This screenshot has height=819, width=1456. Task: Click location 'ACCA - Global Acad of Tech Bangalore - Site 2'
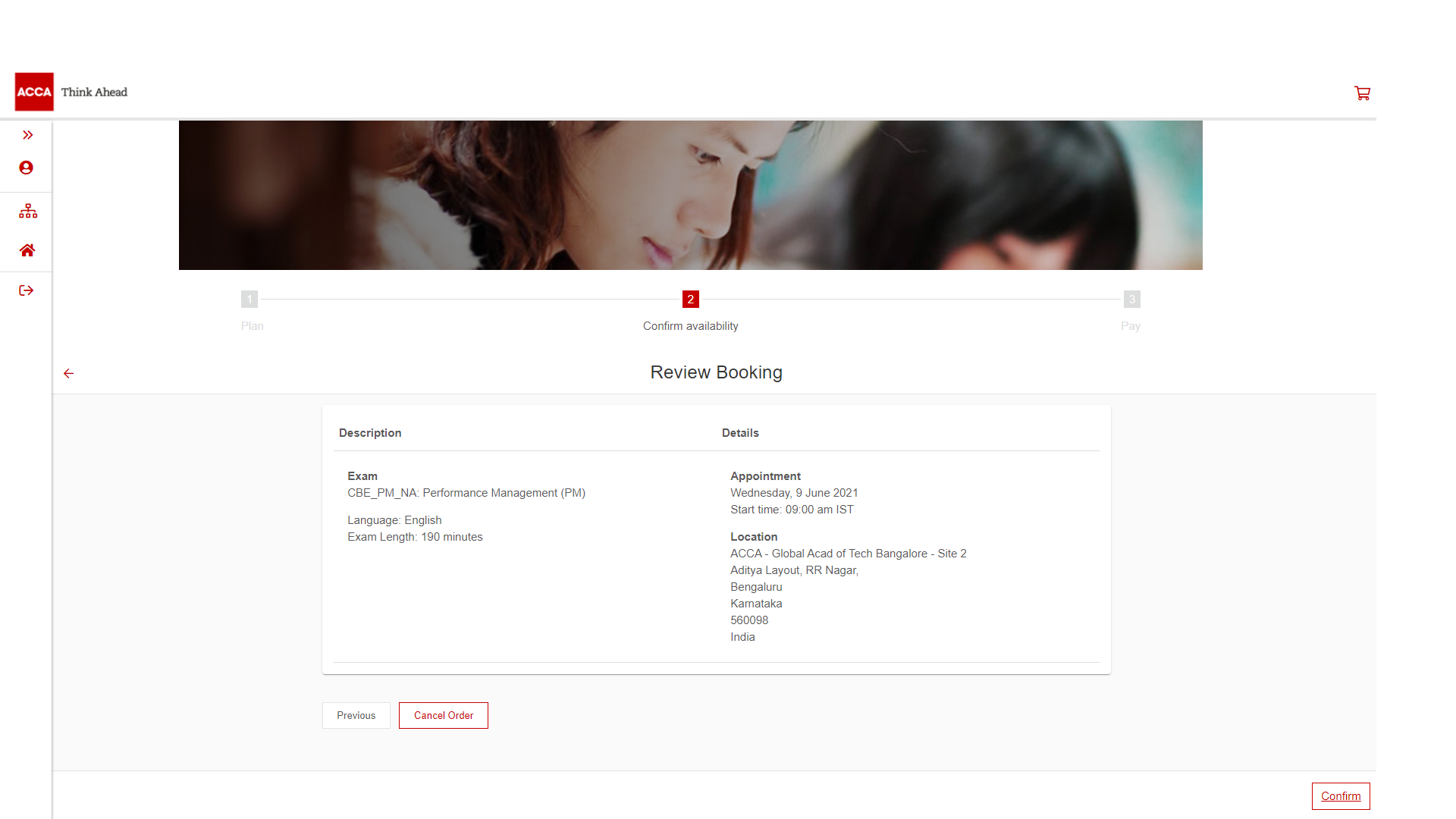848,554
